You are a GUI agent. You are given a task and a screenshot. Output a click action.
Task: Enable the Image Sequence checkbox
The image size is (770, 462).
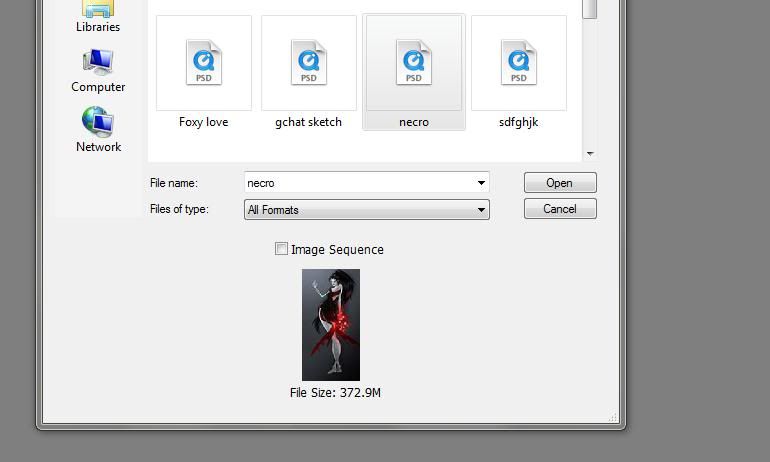(281, 249)
